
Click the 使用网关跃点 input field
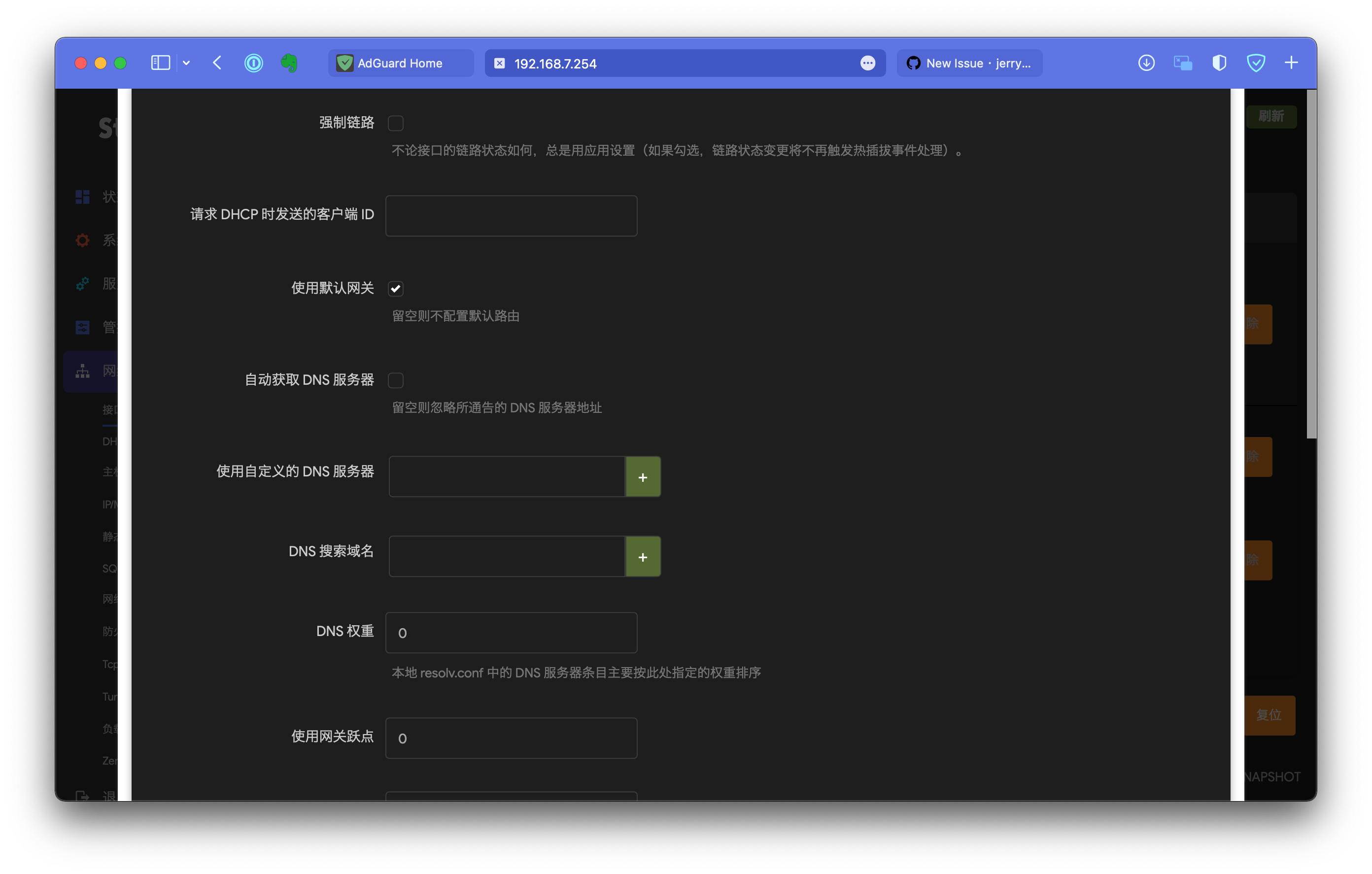click(x=511, y=739)
